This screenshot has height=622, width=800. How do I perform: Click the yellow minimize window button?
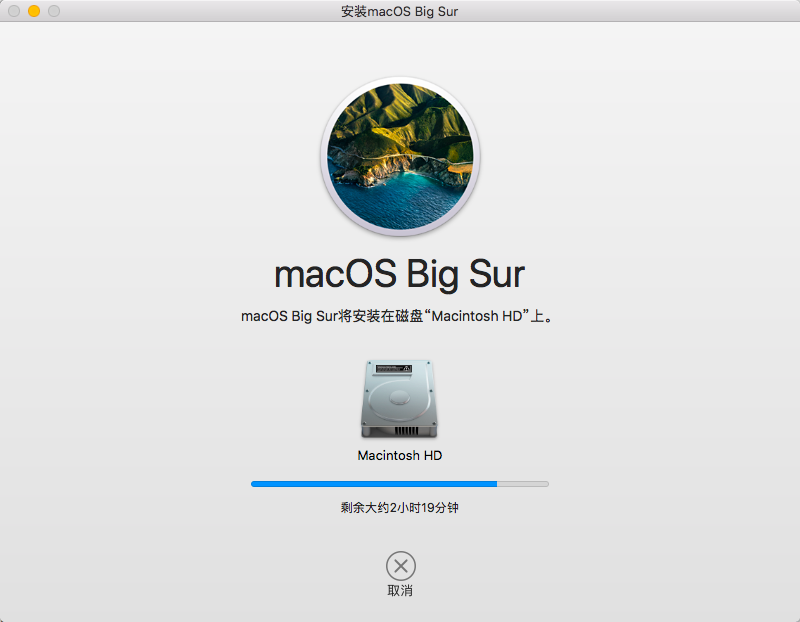[34, 11]
